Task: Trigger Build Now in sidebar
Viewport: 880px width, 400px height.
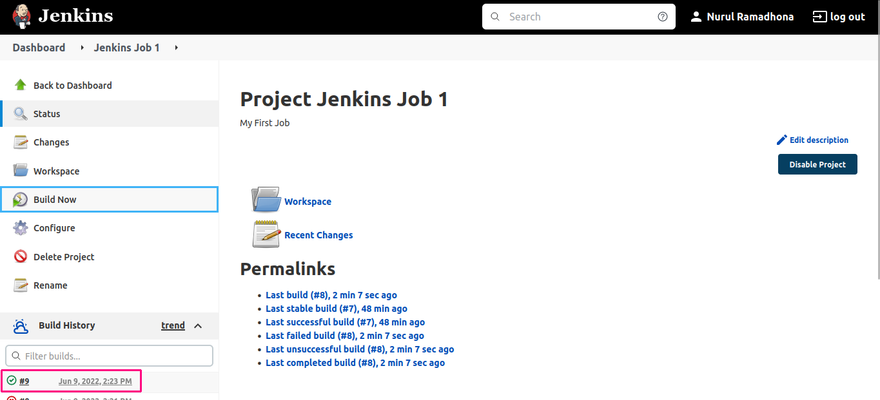Action: (55, 200)
